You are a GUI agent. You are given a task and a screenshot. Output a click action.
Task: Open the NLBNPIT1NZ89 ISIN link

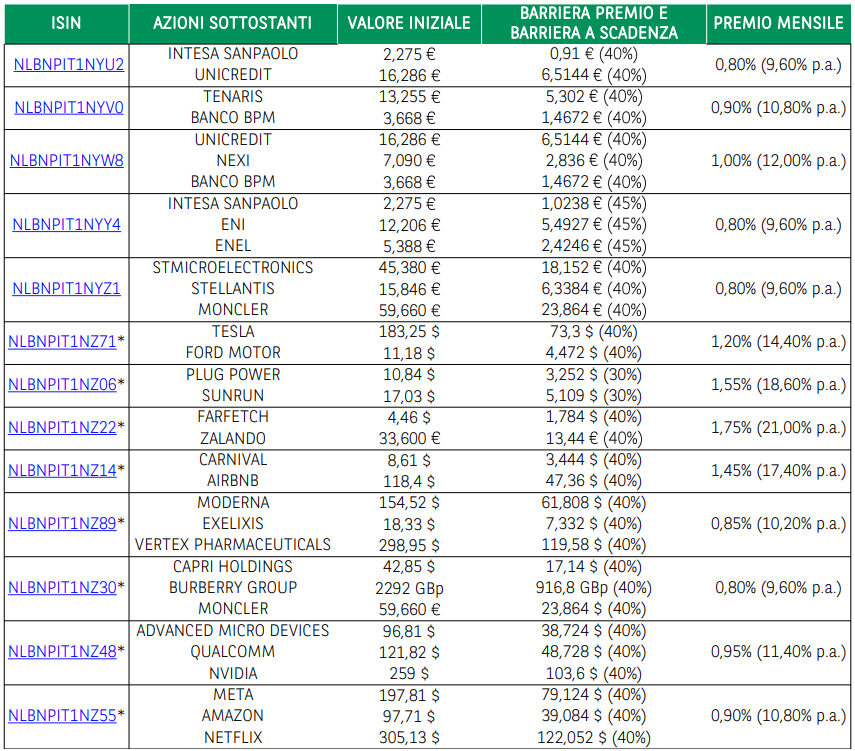(x=62, y=524)
